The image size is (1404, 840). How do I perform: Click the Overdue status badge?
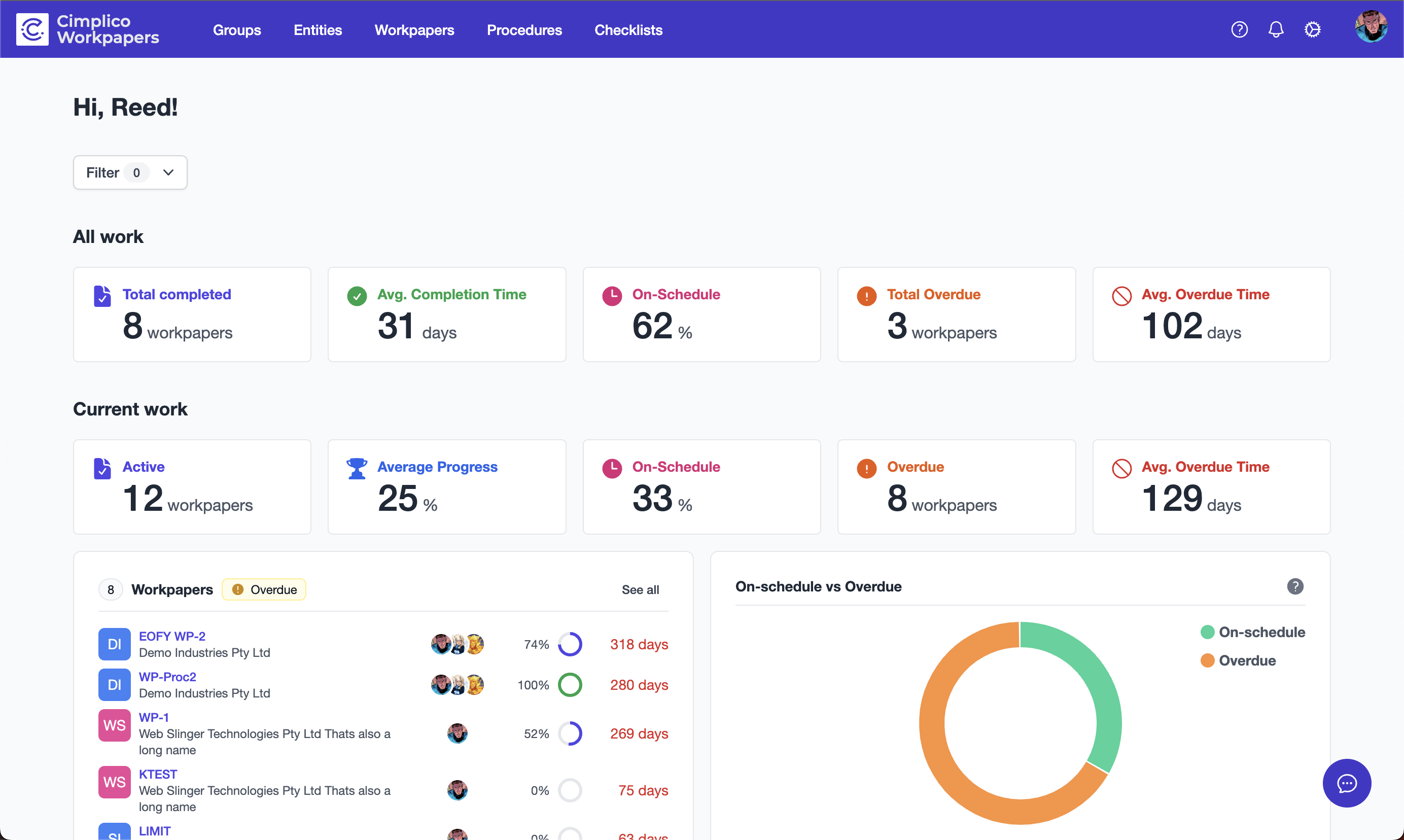(264, 590)
